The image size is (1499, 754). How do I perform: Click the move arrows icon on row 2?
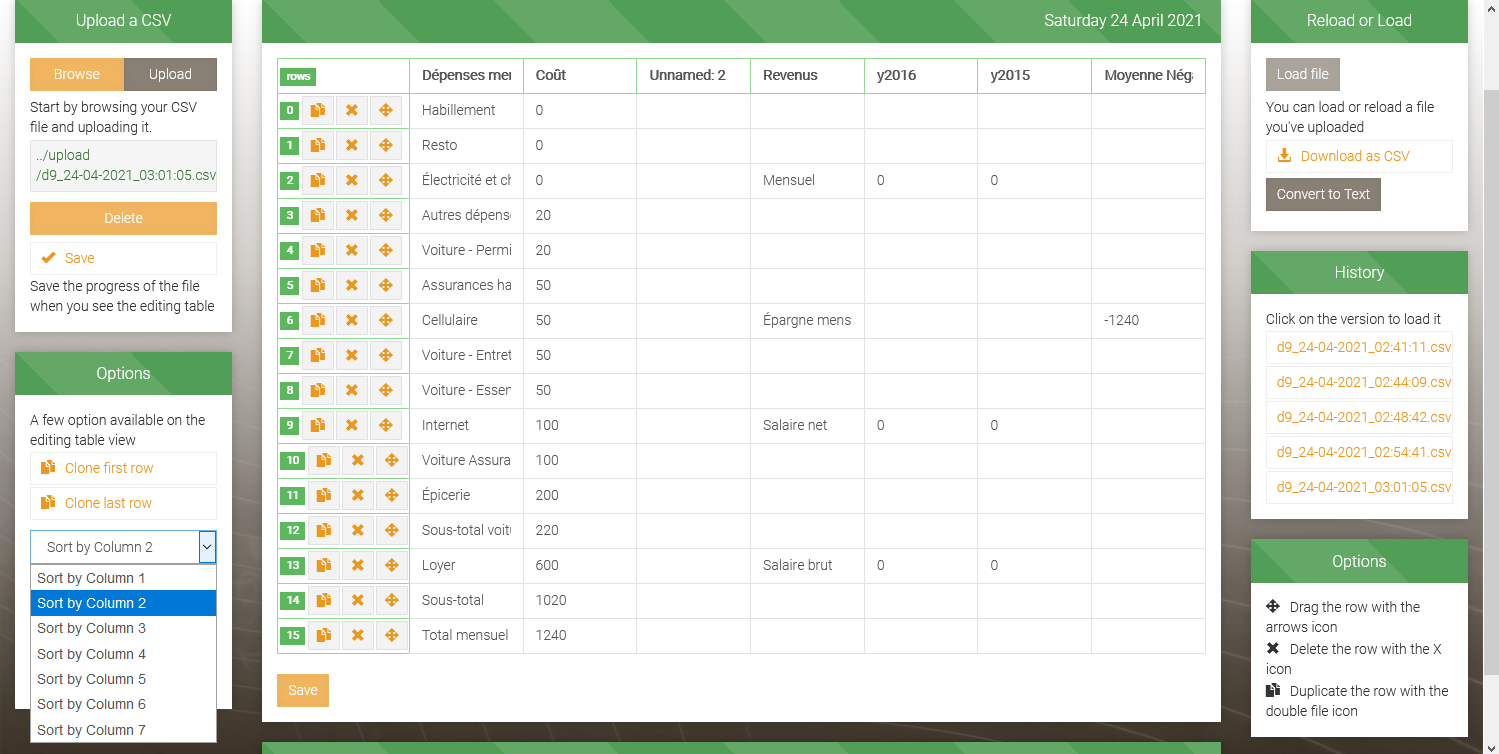click(x=385, y=181)
